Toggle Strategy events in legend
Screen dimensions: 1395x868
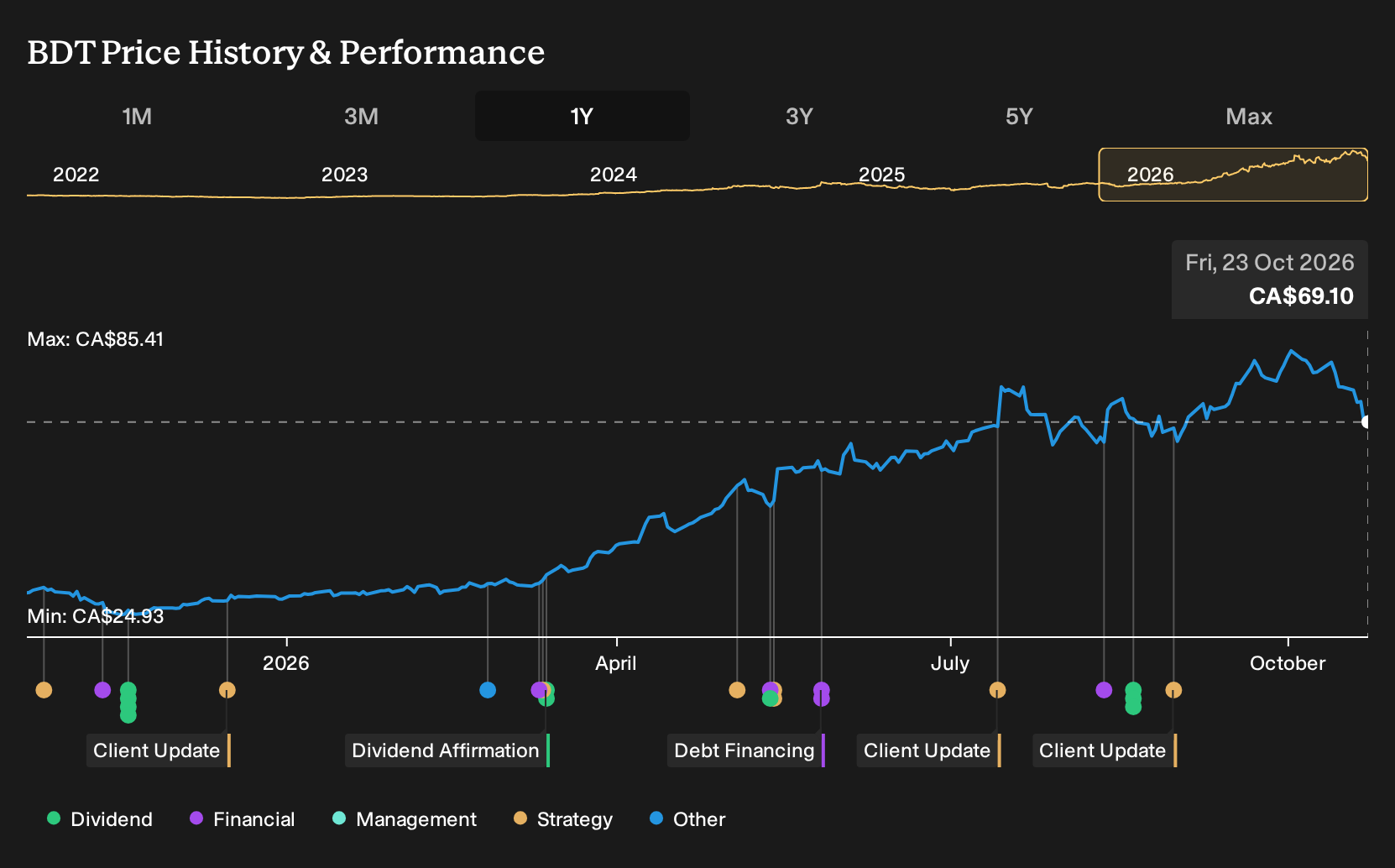[x=563, y=819]
